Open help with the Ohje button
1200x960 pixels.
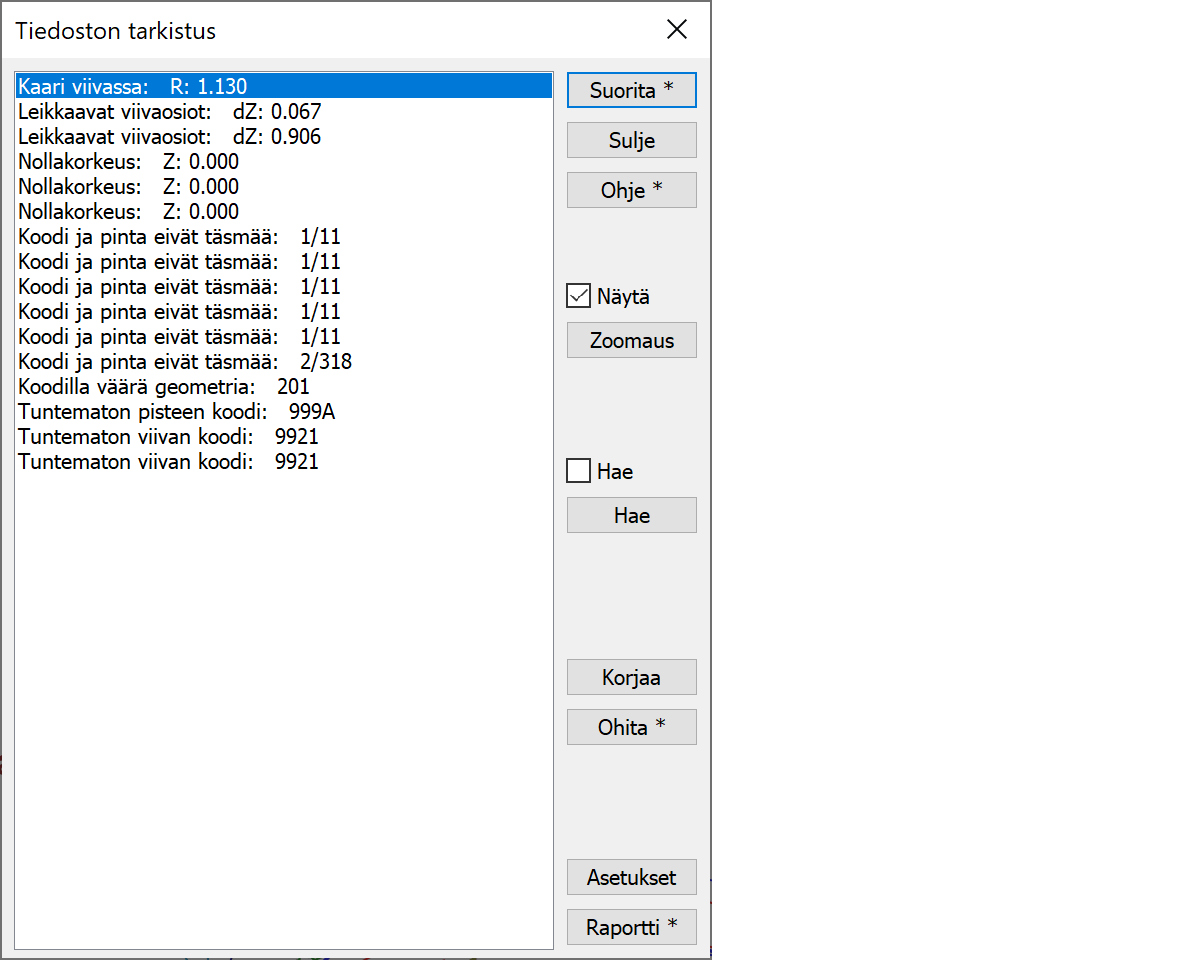tap(631, 190)
